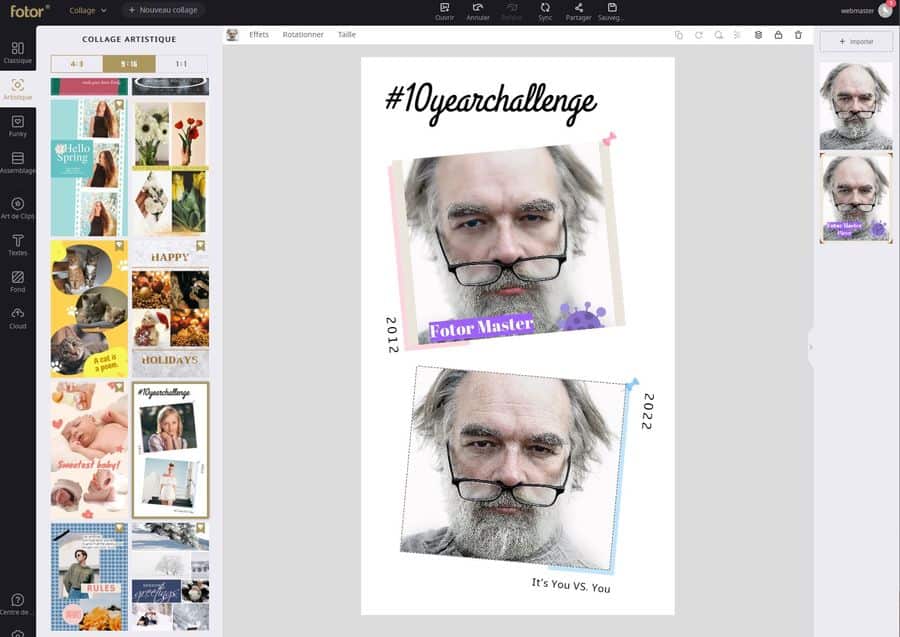Select the Funky collage sidebar icon
Viewport: 900px width, 637px height.
pos(18,125)
